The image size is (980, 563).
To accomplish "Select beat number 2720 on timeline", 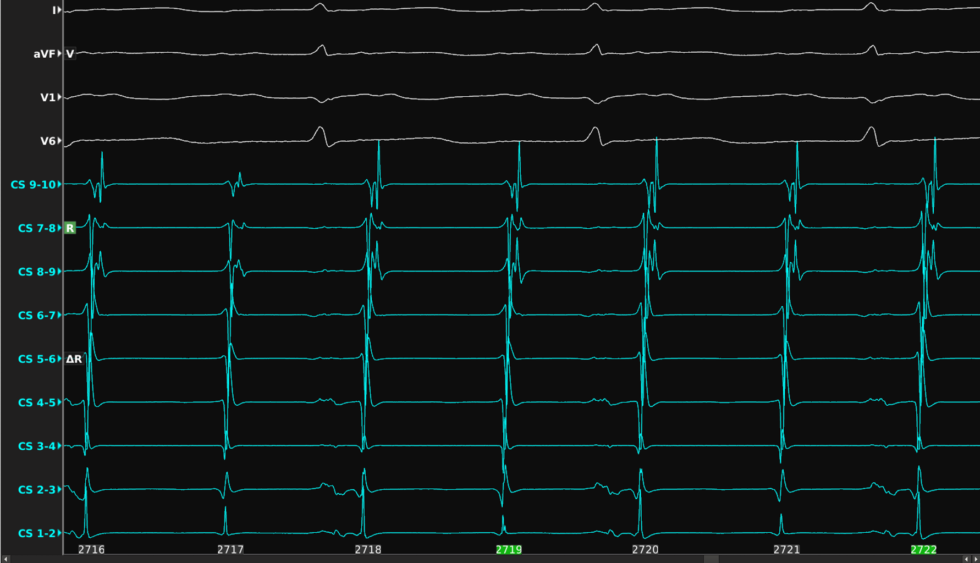I will click(646, 550).
